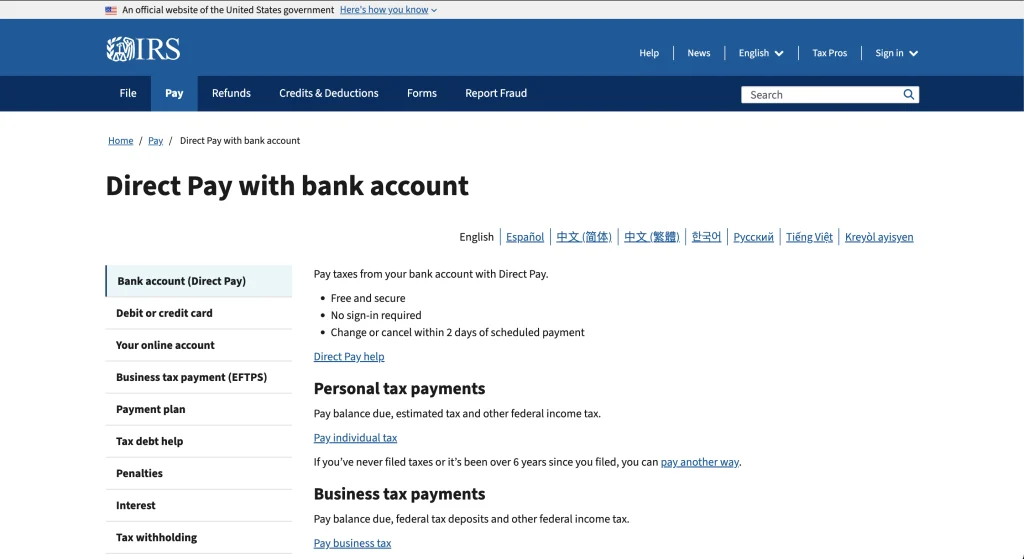
Task: Open the Refunds menu
Action: pyautogui.click(x=231, y=93)
